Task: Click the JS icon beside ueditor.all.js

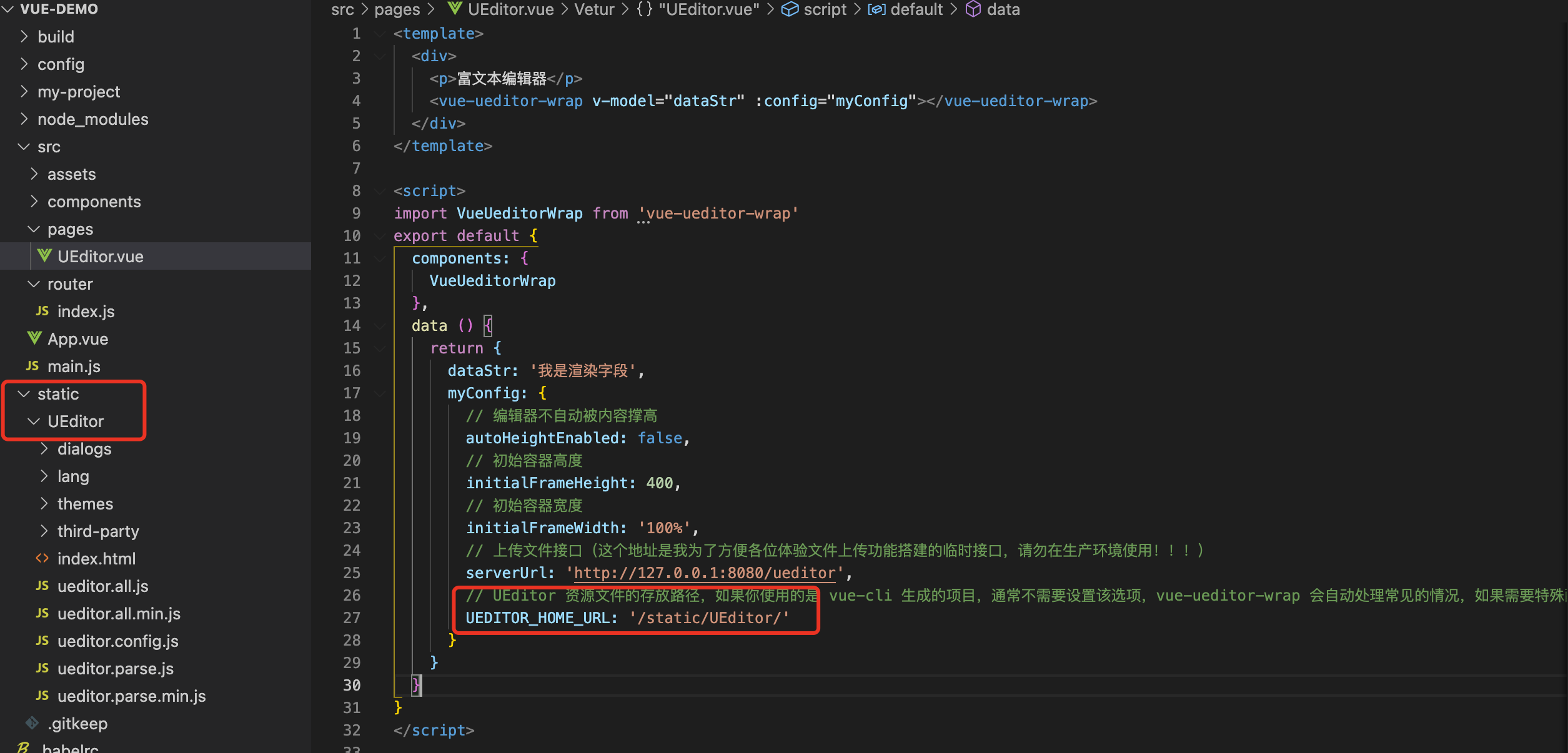Action: coord(42,586)
